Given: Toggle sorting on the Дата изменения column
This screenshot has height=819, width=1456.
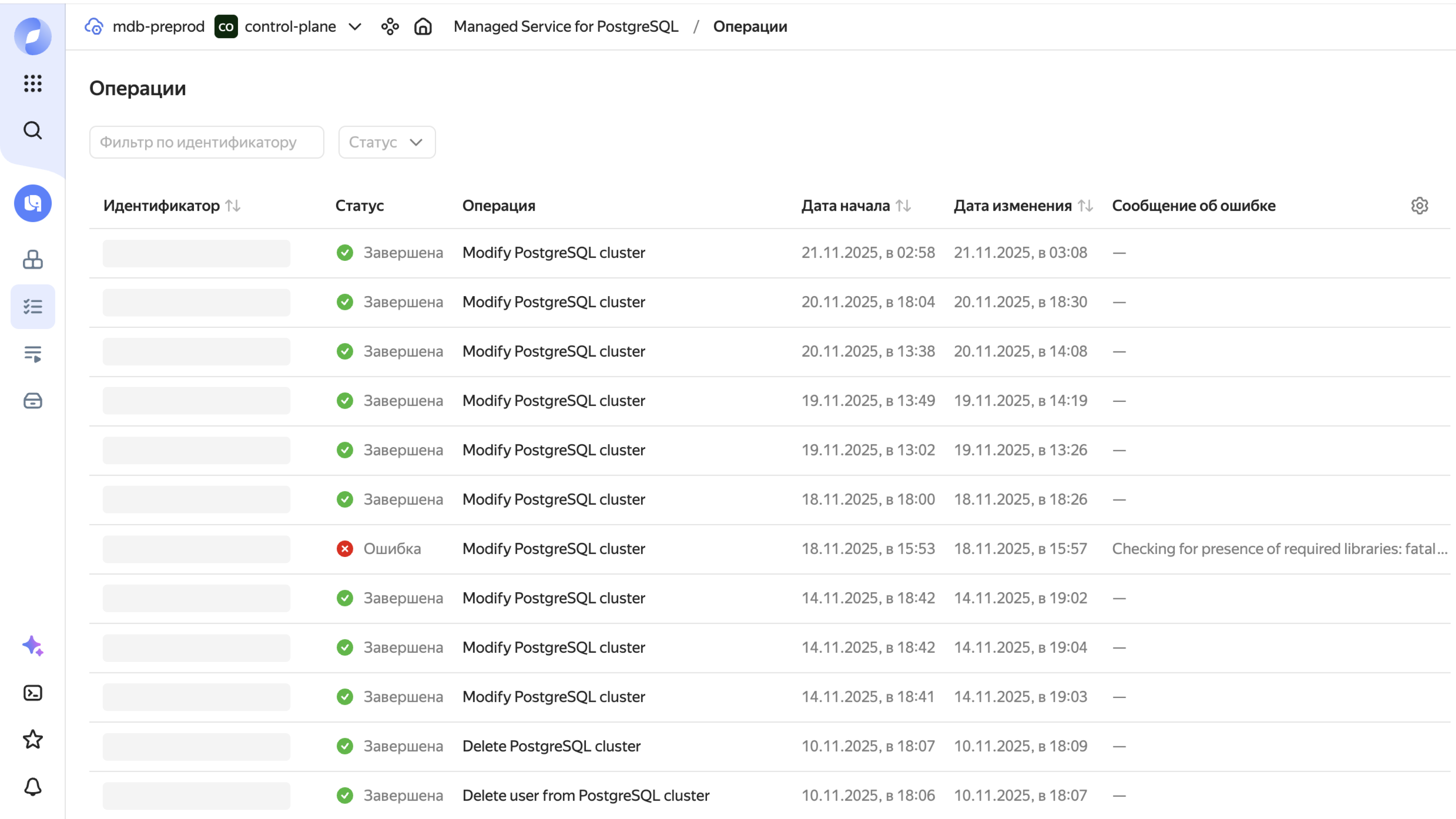Looking at the screenshot, I should 1085,206.
